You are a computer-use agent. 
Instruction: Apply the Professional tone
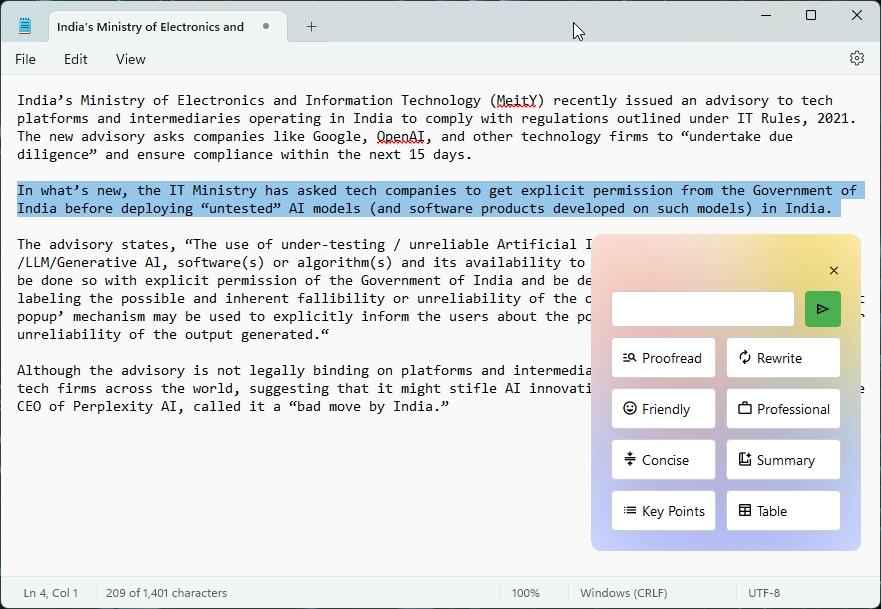tap(783, 409)
